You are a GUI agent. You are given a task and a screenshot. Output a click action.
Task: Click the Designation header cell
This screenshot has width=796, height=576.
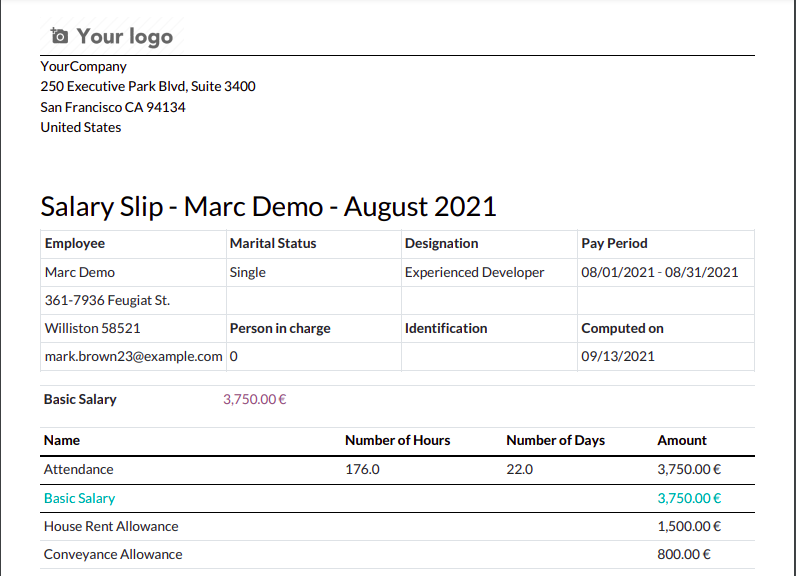click(x=441, y=243)
